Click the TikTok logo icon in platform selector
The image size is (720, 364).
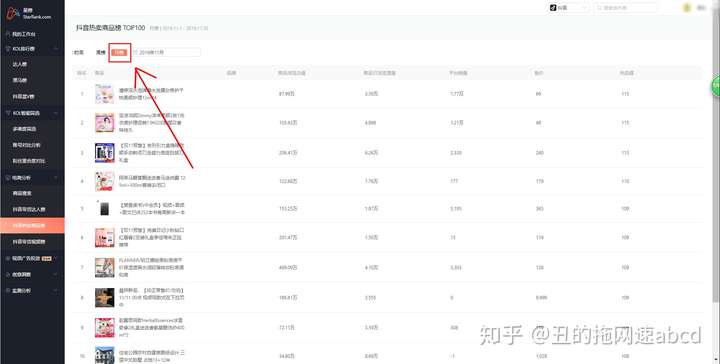553,8
